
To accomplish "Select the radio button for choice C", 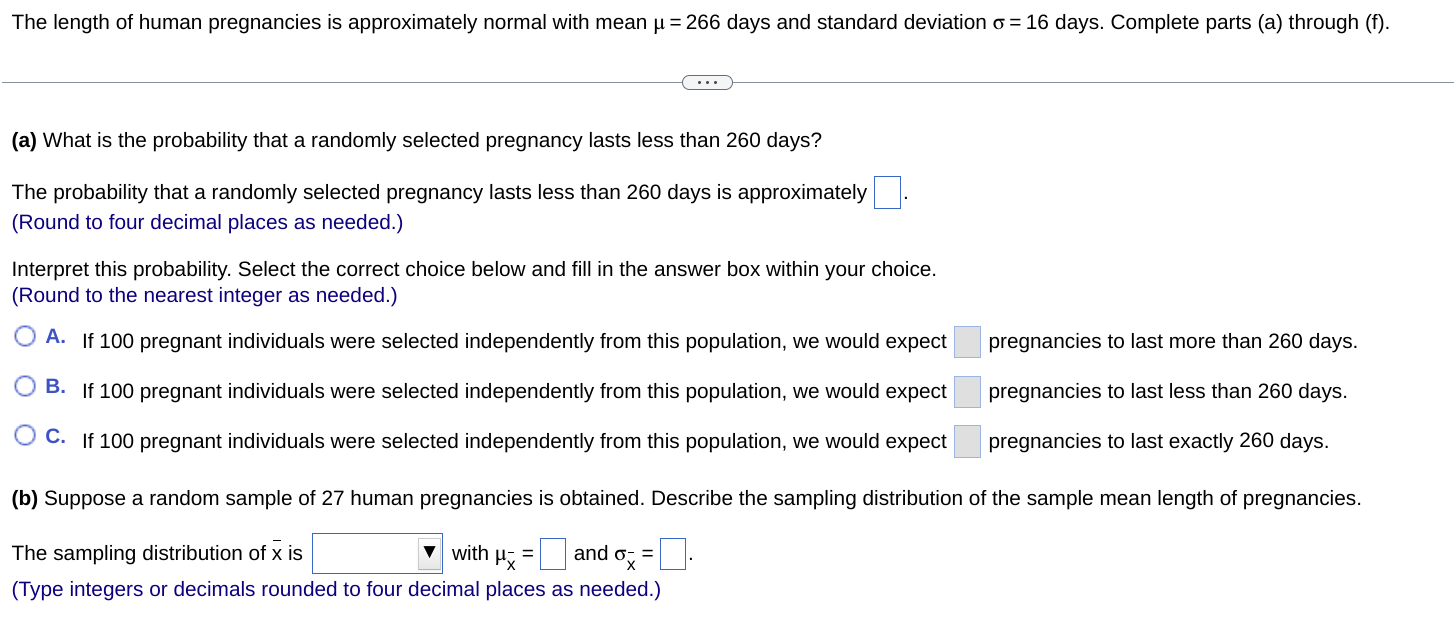I will (25, 435).
